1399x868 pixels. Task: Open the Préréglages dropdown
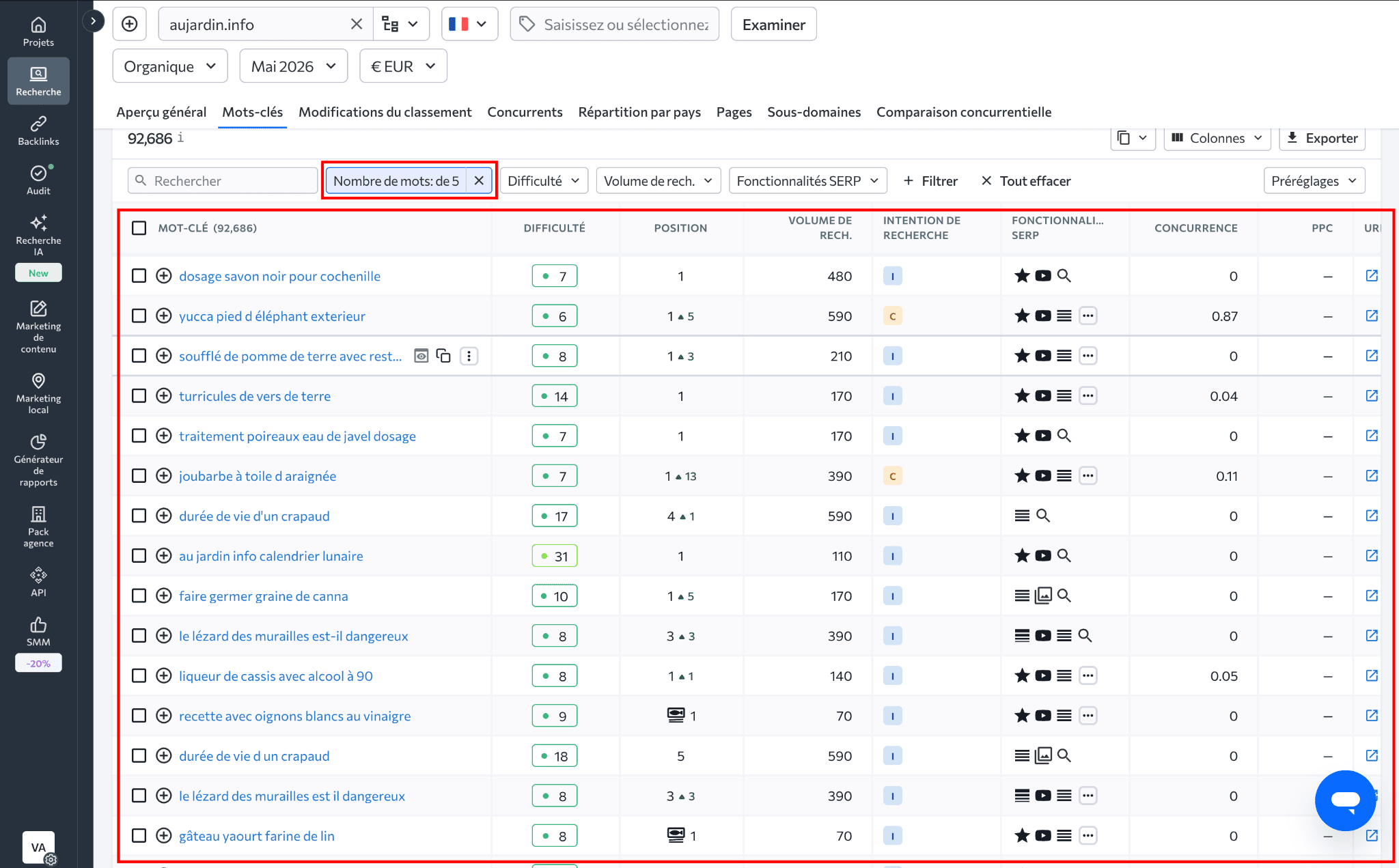(1314, 181)
